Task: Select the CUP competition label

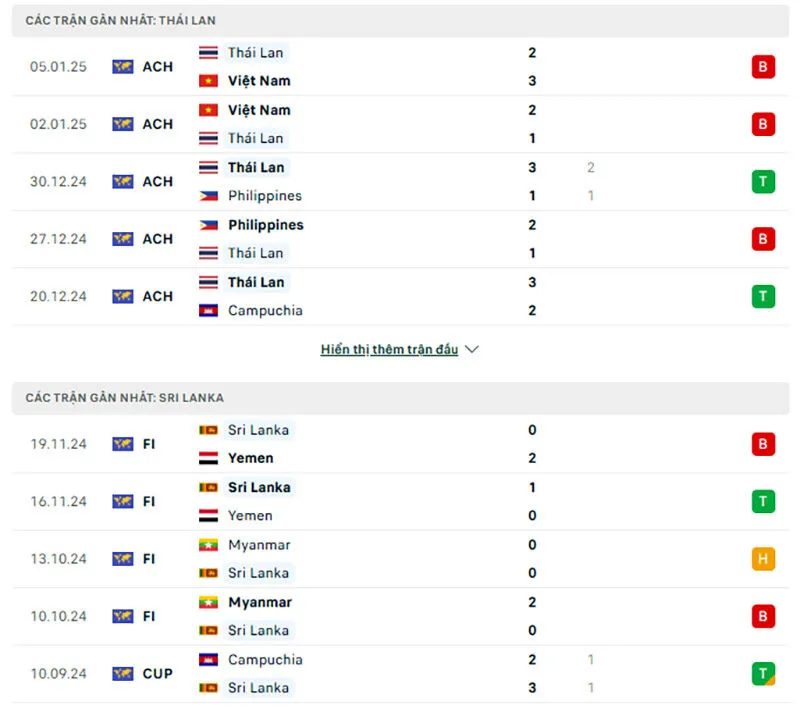Action: (157, 674)
